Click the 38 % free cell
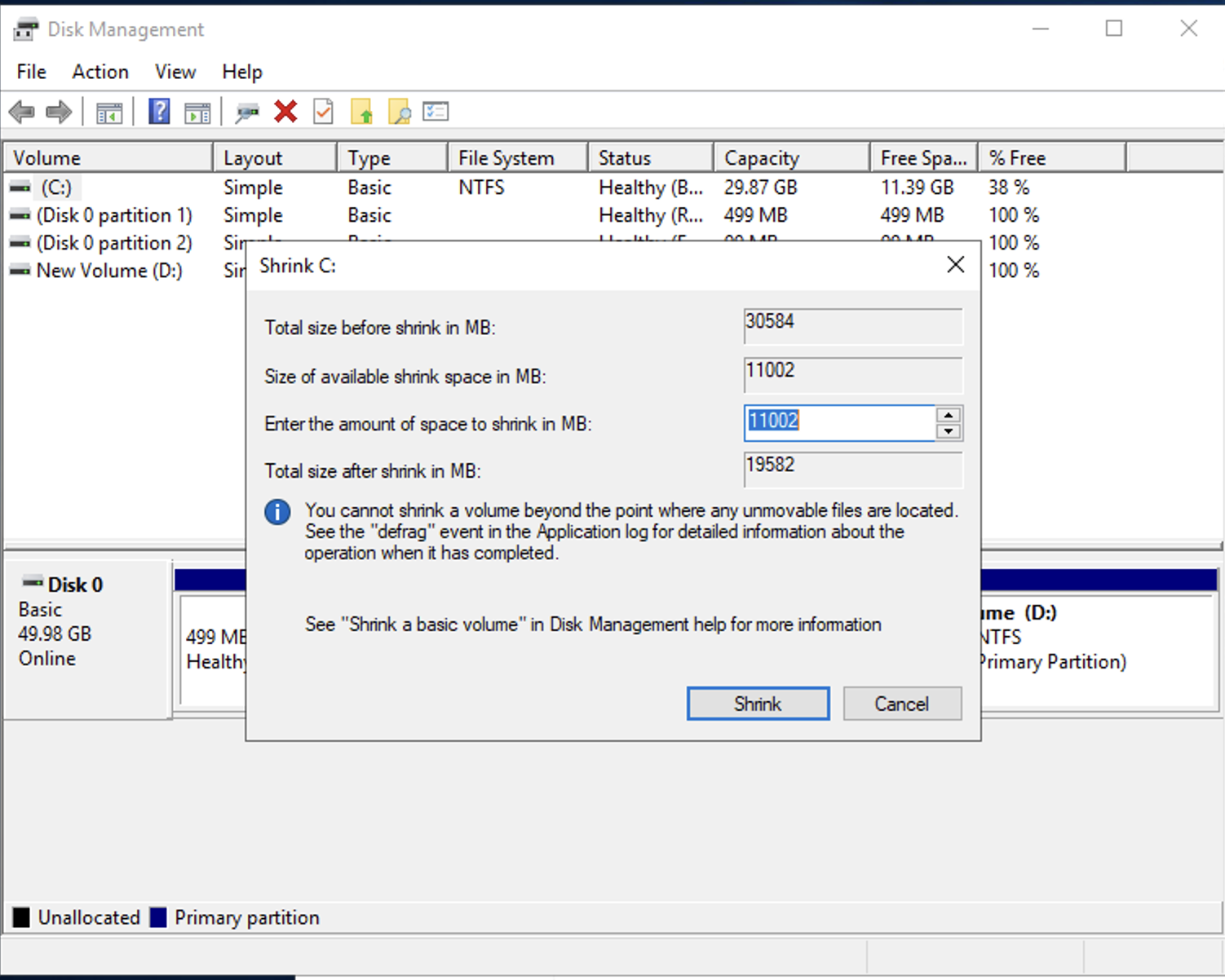The image size is (1225, 980). tap(1009, 188)
